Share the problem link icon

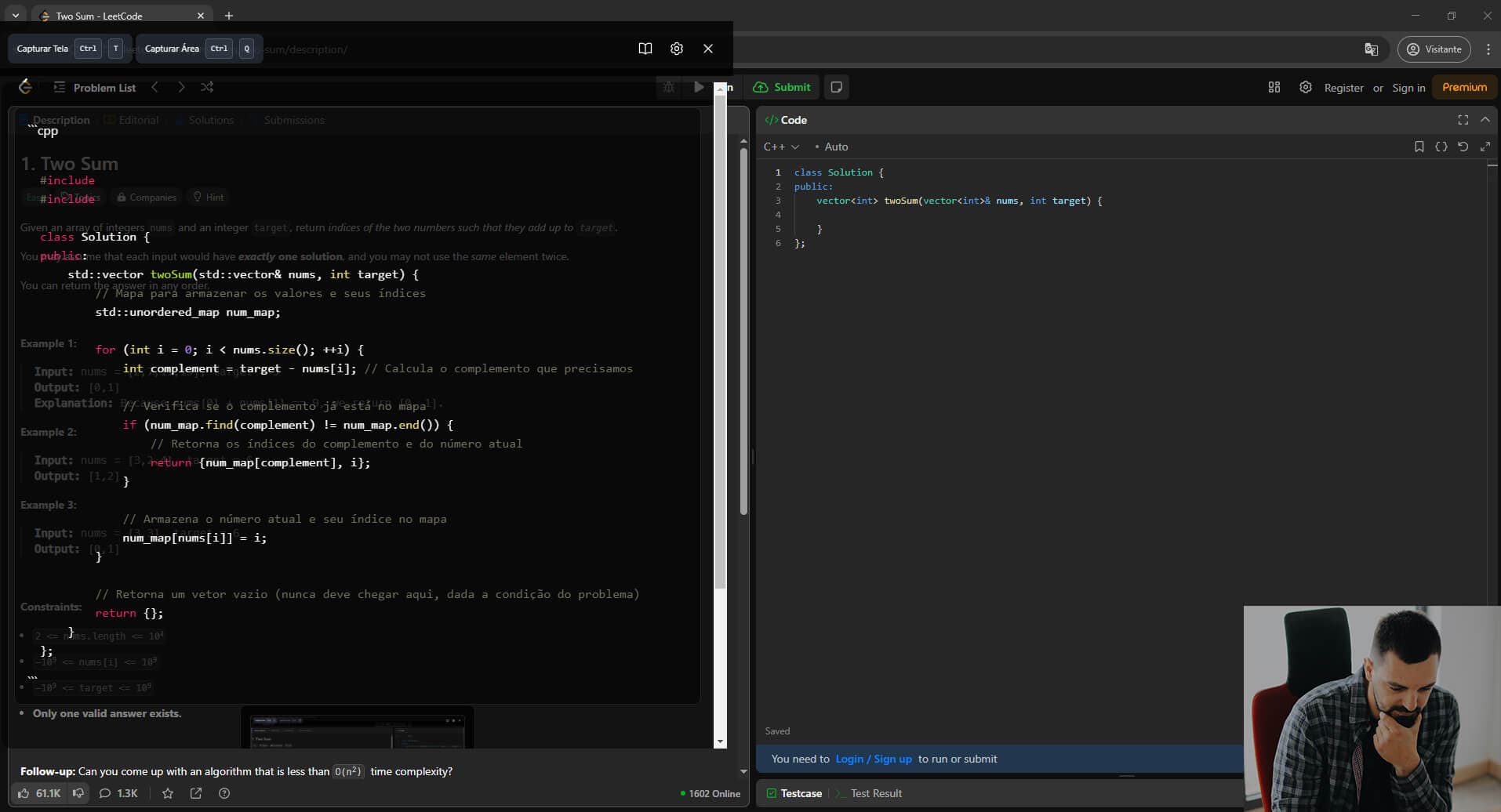tap(196, 793)
